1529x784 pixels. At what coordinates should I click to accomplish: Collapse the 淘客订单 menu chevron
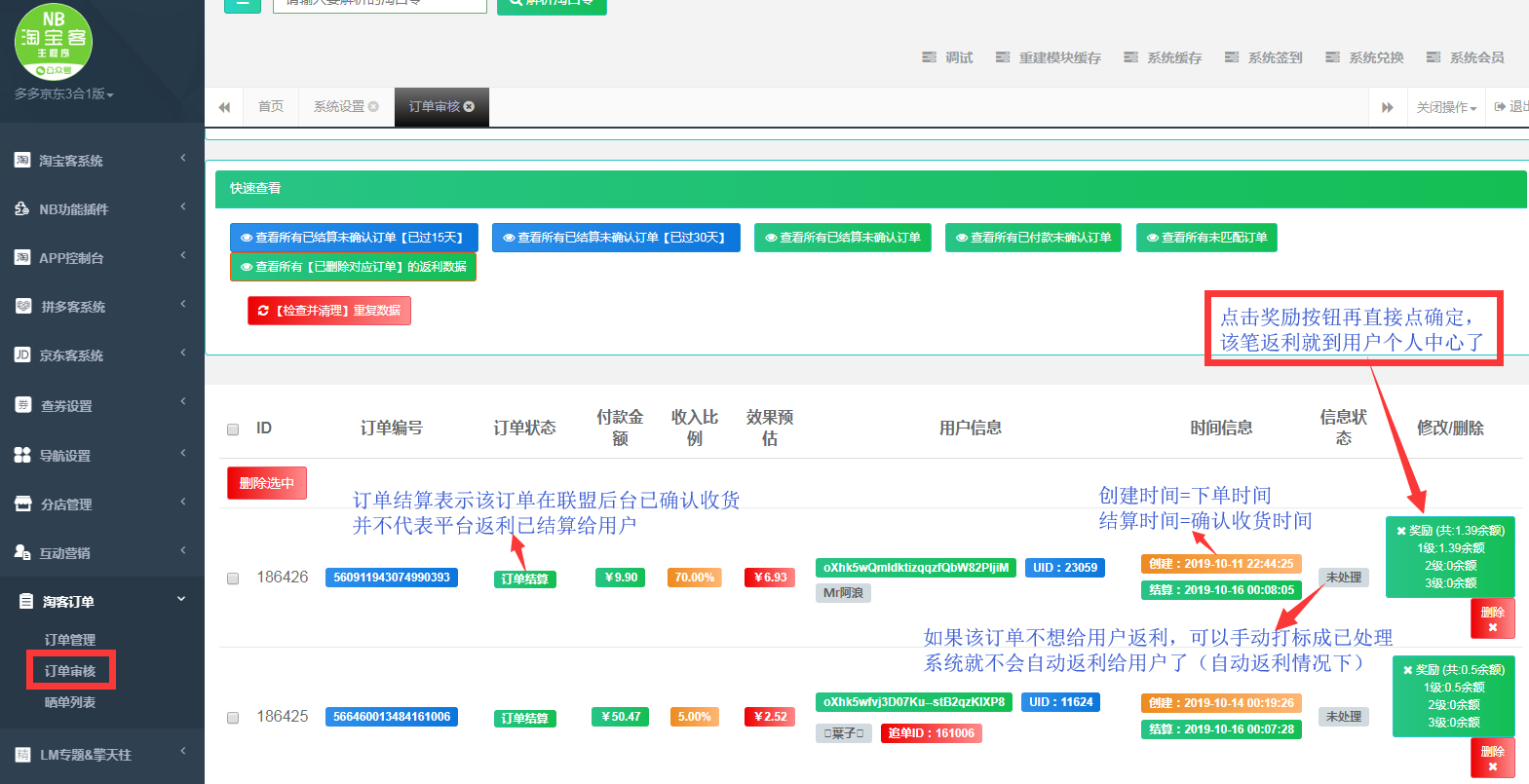coord(181,599)
